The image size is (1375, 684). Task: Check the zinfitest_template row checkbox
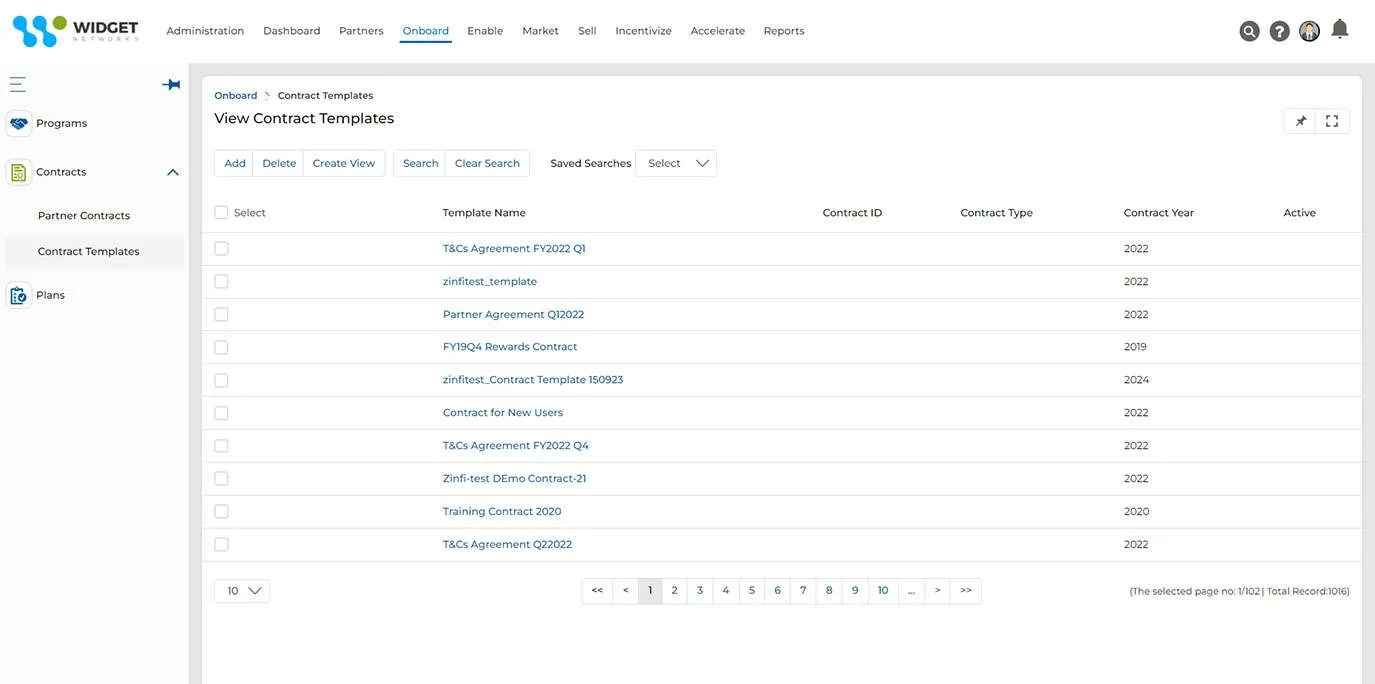(x=221, y=281)
